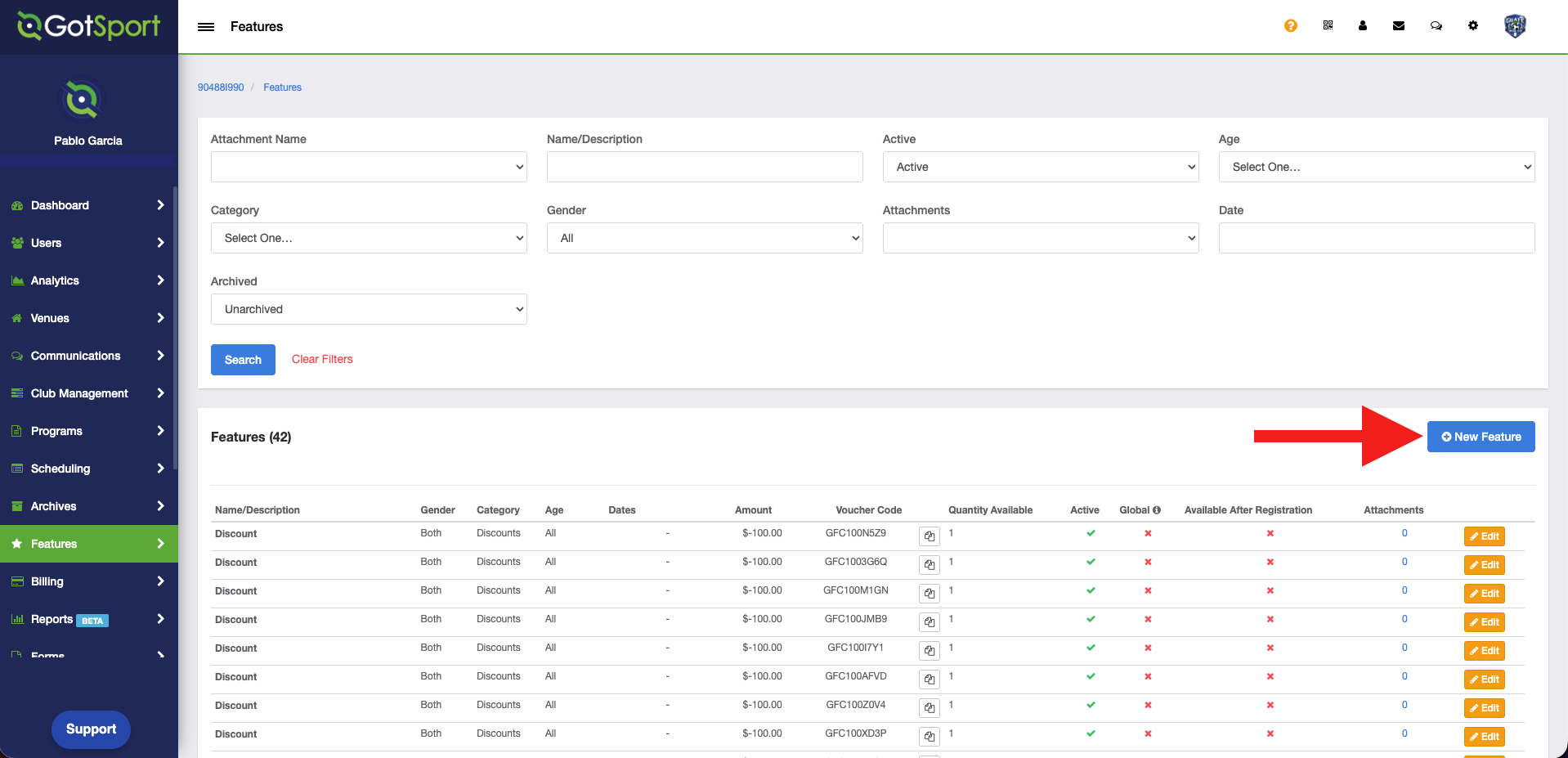This screenshot has height=758, width=1568.
Task: Copy voucher code GFC100N5Z9
Action: point(929,537)
